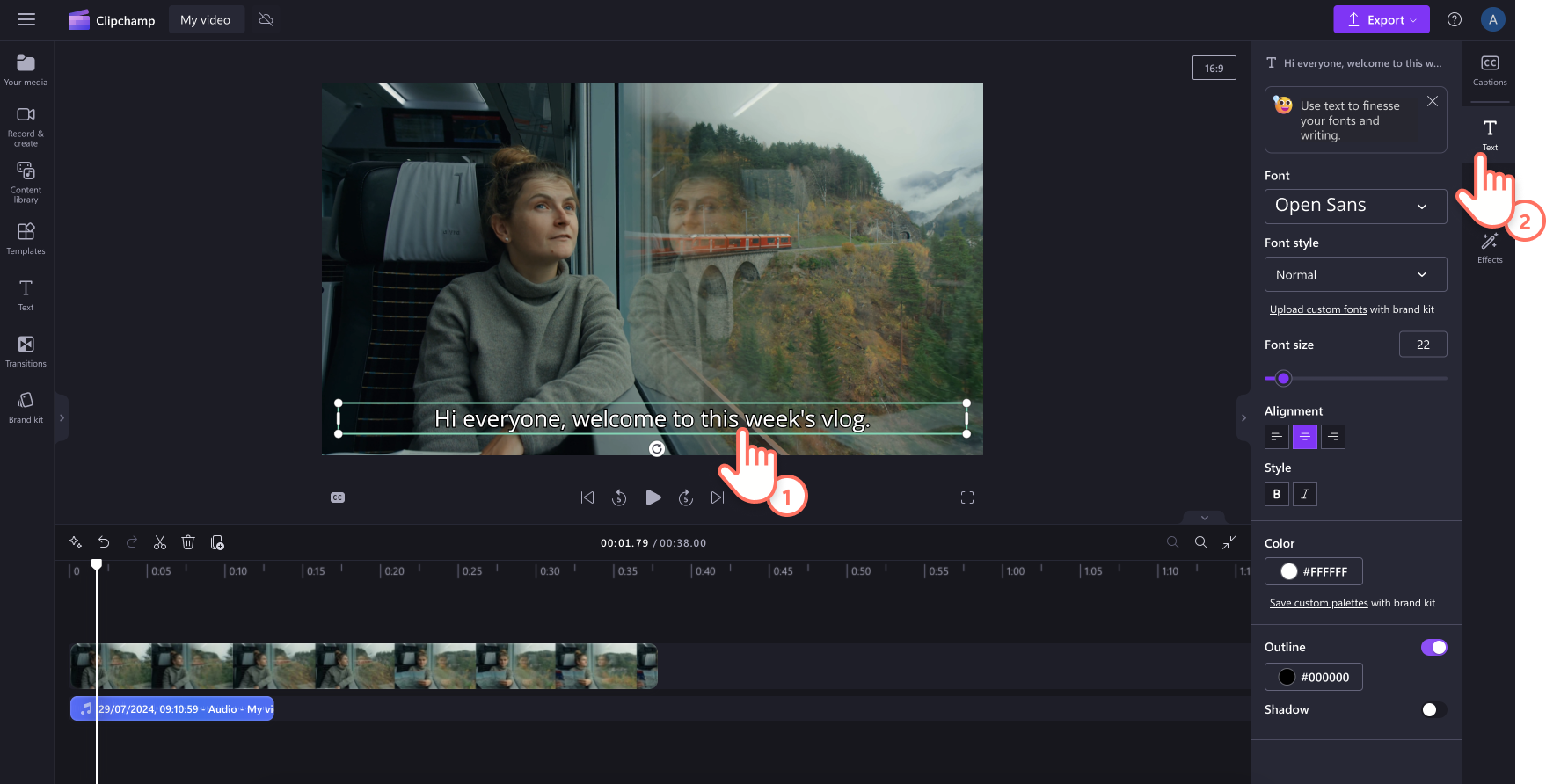Open the Font dropdown Open Sans
This screenshot has height=784, width=1546.
pyautogui.click(x=1355, y=206)
